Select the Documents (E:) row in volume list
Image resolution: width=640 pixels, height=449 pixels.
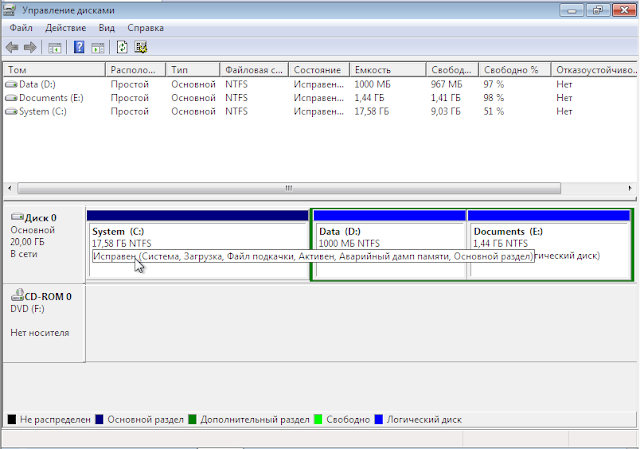(x=320, y=98)
